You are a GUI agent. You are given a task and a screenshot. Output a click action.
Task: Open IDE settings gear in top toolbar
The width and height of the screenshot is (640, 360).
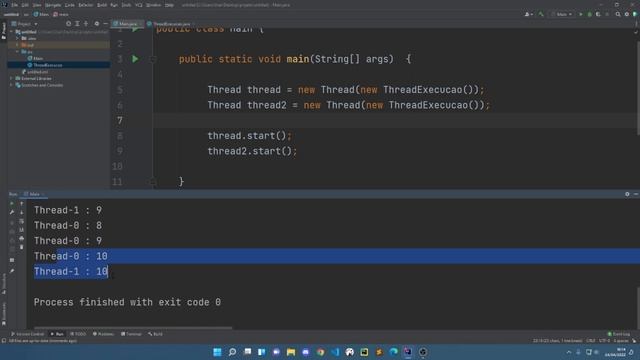coord(627,14)
